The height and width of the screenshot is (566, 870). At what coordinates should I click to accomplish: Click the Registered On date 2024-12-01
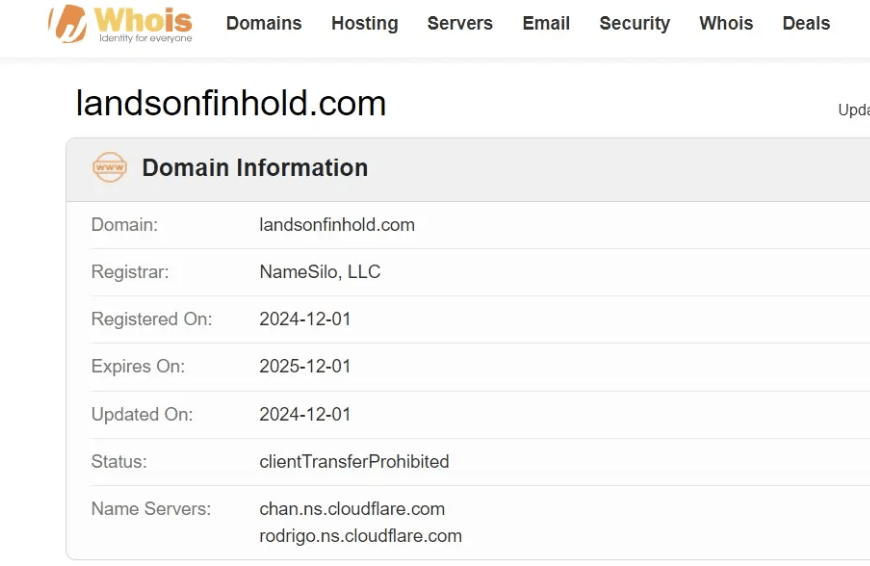pos(305,319)
